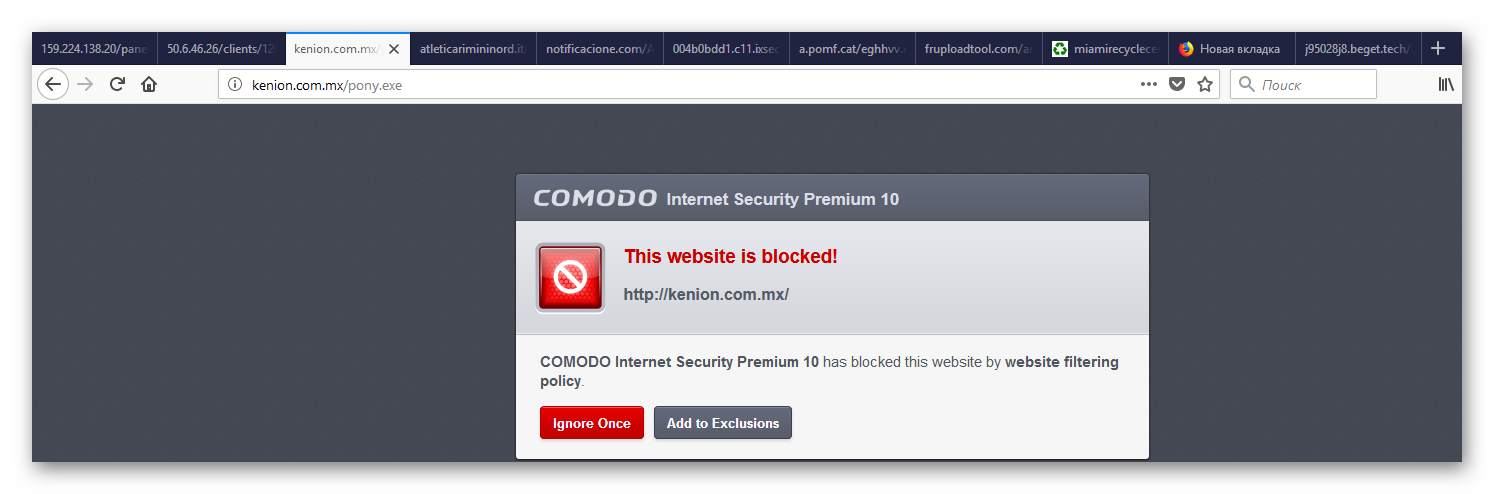This screenshot has height=494, width=1494.
Task: Switch to the notificacione.com tab
Action: pyautogui.click(x=600, y=49)
